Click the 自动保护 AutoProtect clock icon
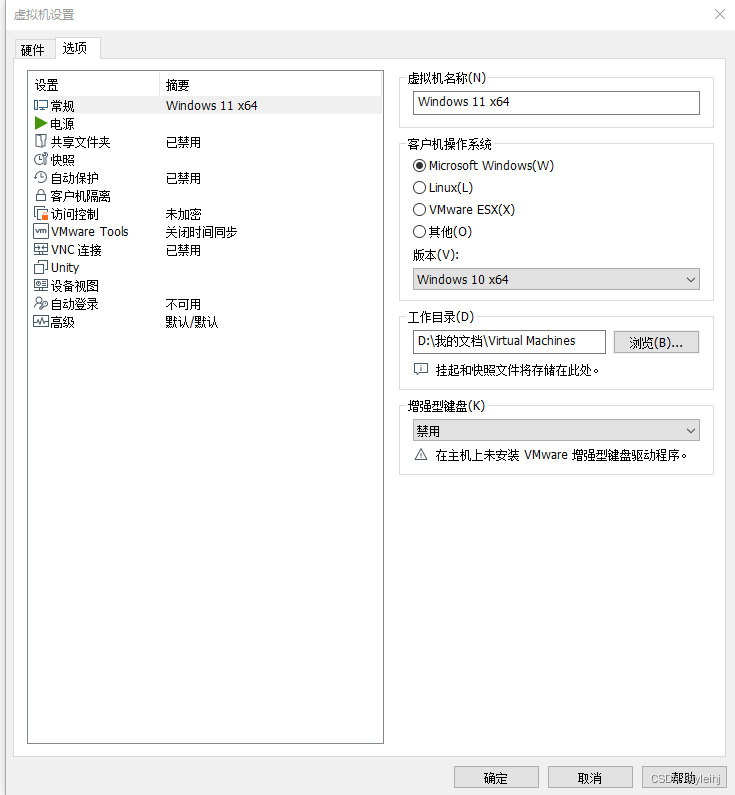The height and width of the screenshot is (795, 735). [x=41, y=177]
